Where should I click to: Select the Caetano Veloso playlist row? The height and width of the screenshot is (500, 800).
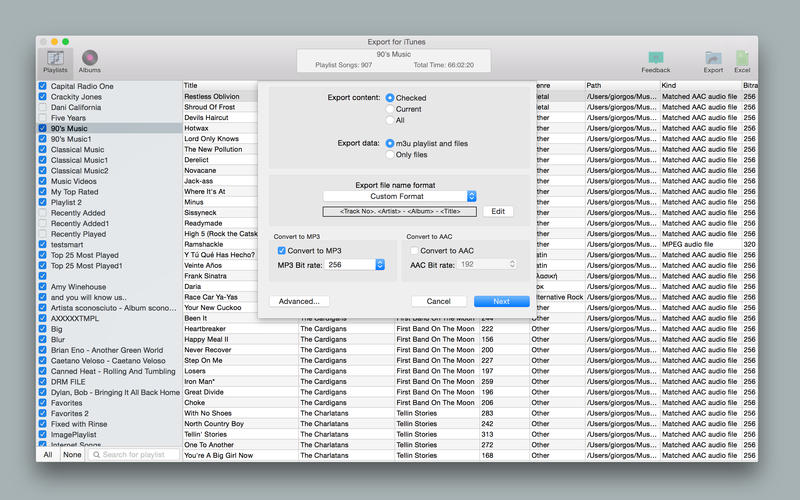point(110,361)
